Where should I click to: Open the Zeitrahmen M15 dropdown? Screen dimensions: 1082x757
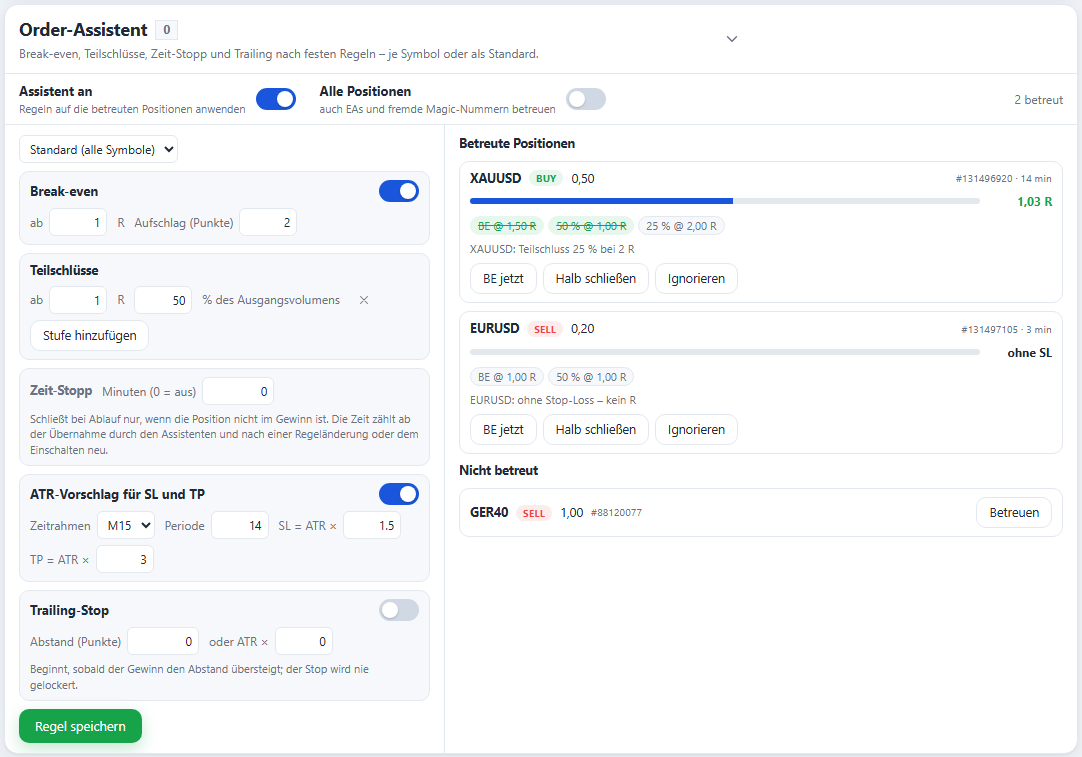pos(126,525)
